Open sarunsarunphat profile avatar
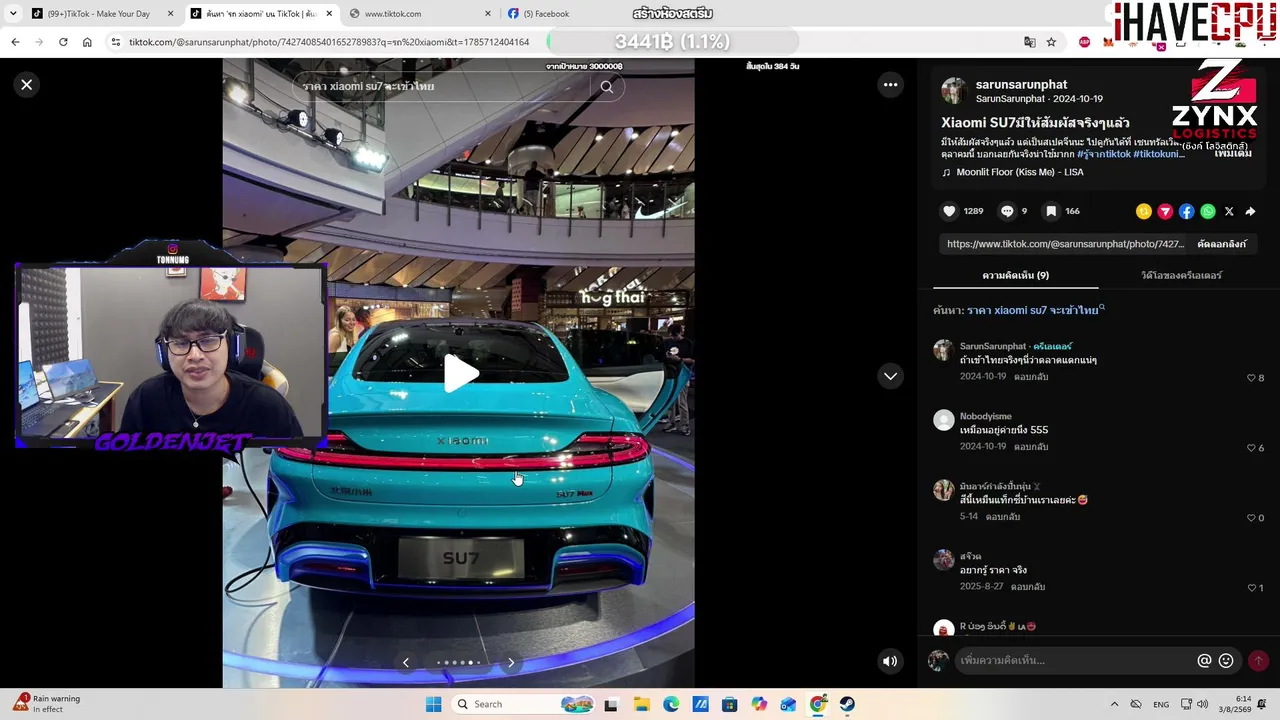Screen dimensions: 1280x720 [x=954, y=90]
